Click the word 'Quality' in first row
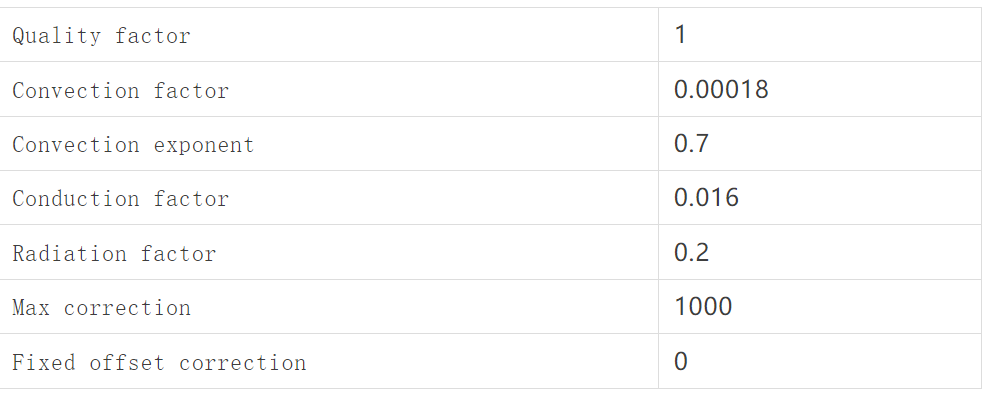 click(56, 36)
